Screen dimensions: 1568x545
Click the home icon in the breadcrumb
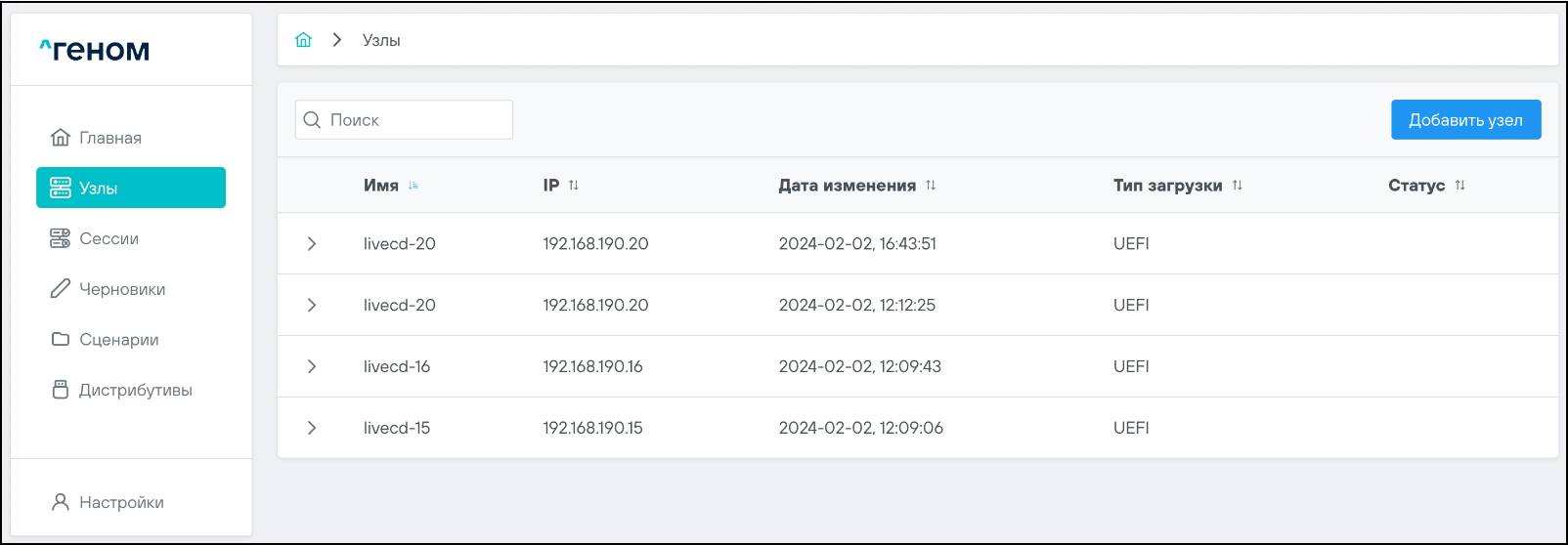point(303,40)
